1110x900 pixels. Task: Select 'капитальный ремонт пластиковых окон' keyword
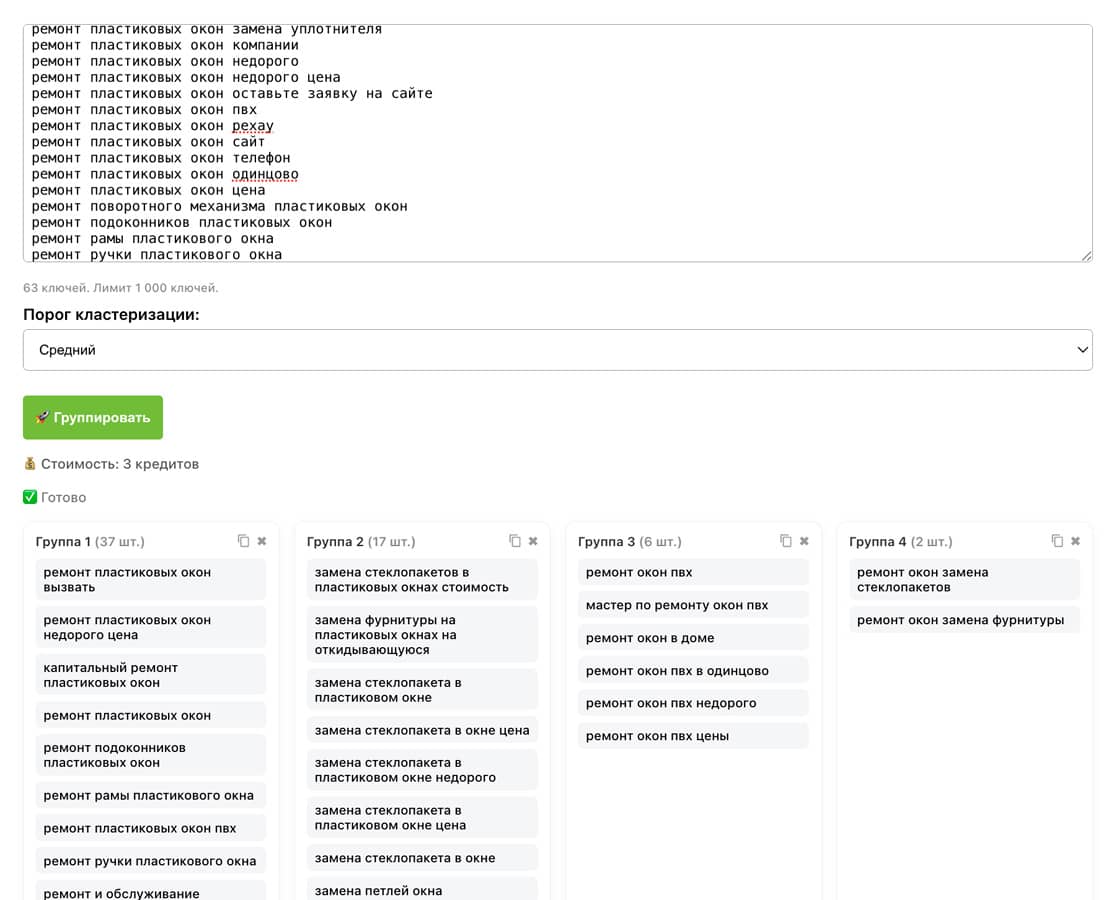pyautogui.click(x=150, y=675)
